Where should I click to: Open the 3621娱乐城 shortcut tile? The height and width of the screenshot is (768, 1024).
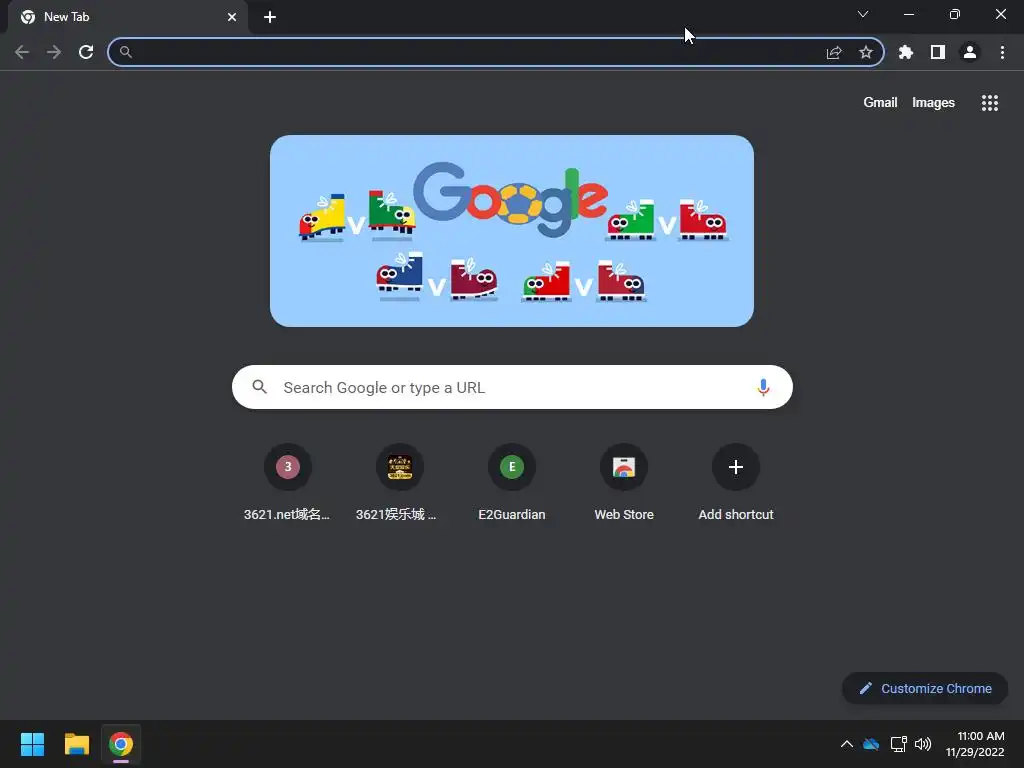pos(400,483)
